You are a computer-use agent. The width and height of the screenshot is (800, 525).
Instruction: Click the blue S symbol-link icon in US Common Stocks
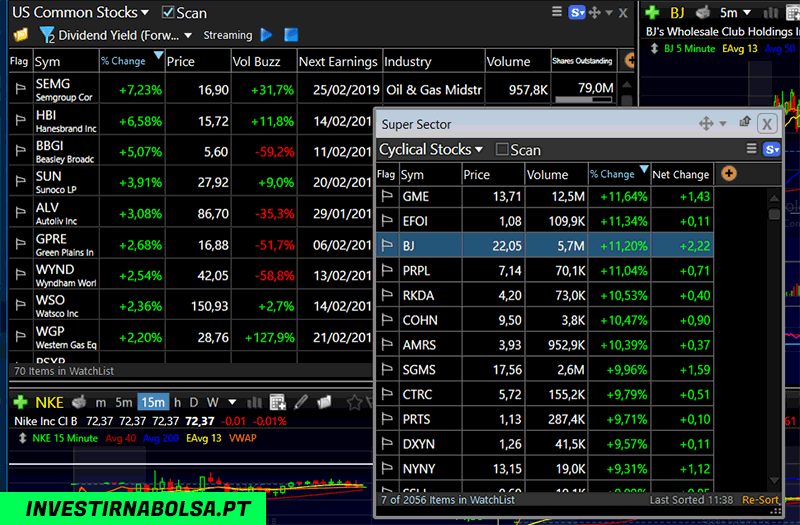click(x=577, y=12)
